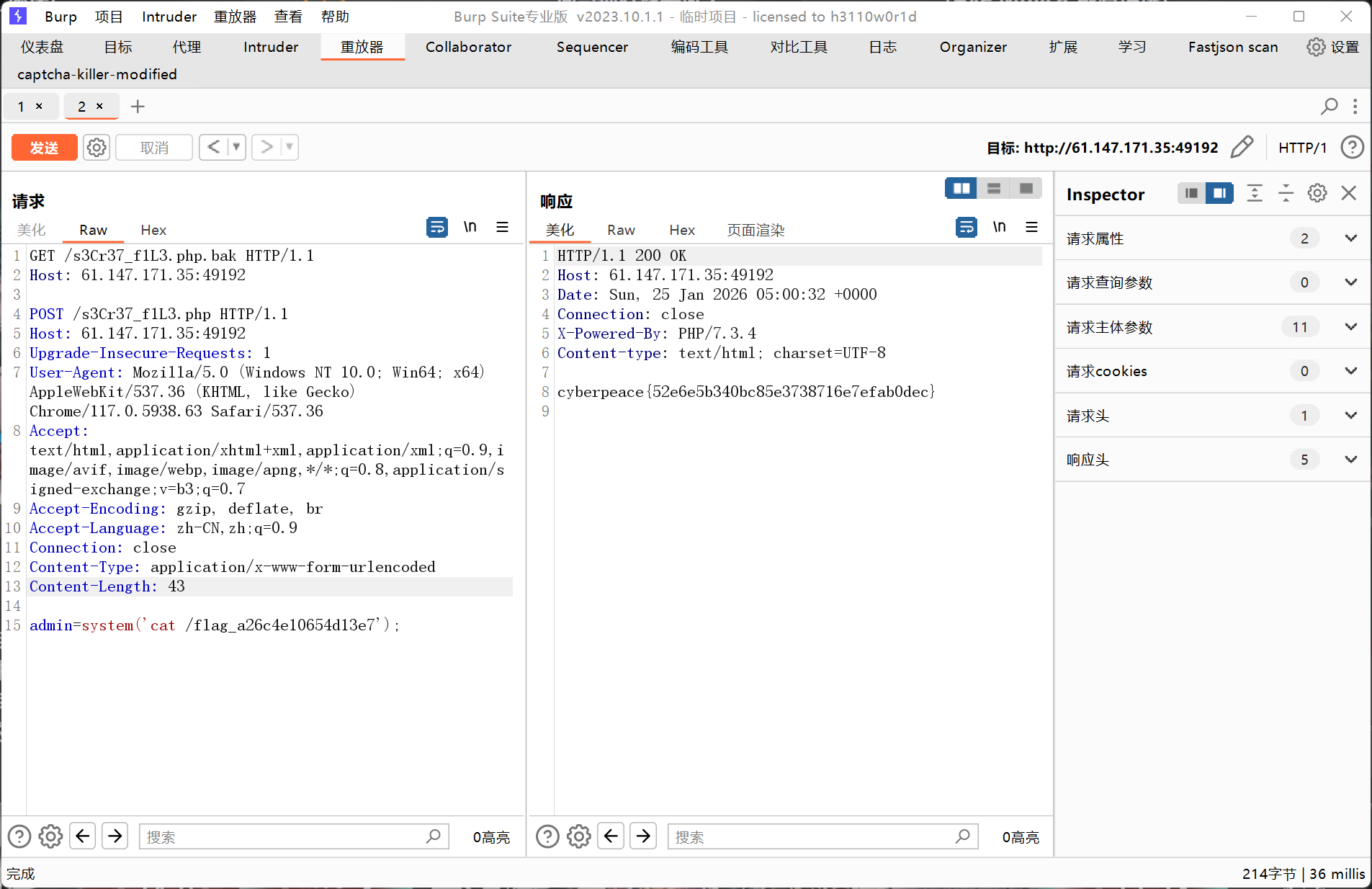The height and width of the screenshot is (889, 1372).
Task: Open history forward dropdown arrow
Action: point(290,147)
